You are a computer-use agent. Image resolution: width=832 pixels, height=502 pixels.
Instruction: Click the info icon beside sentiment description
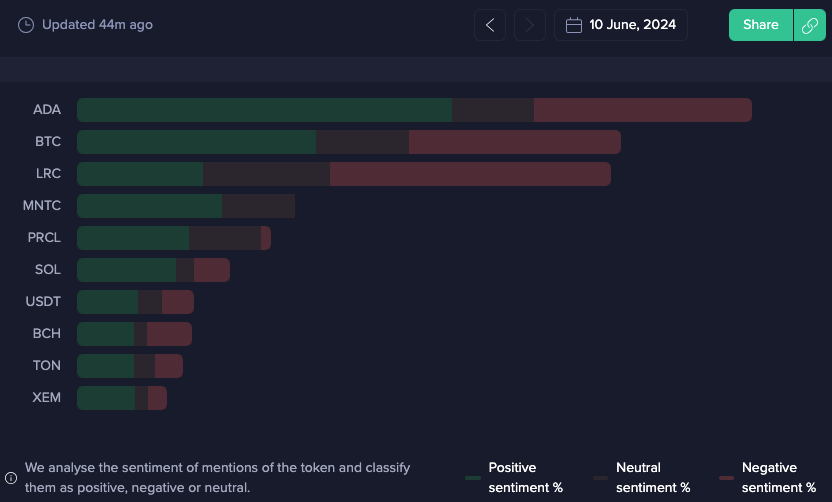tap(11, 478)
